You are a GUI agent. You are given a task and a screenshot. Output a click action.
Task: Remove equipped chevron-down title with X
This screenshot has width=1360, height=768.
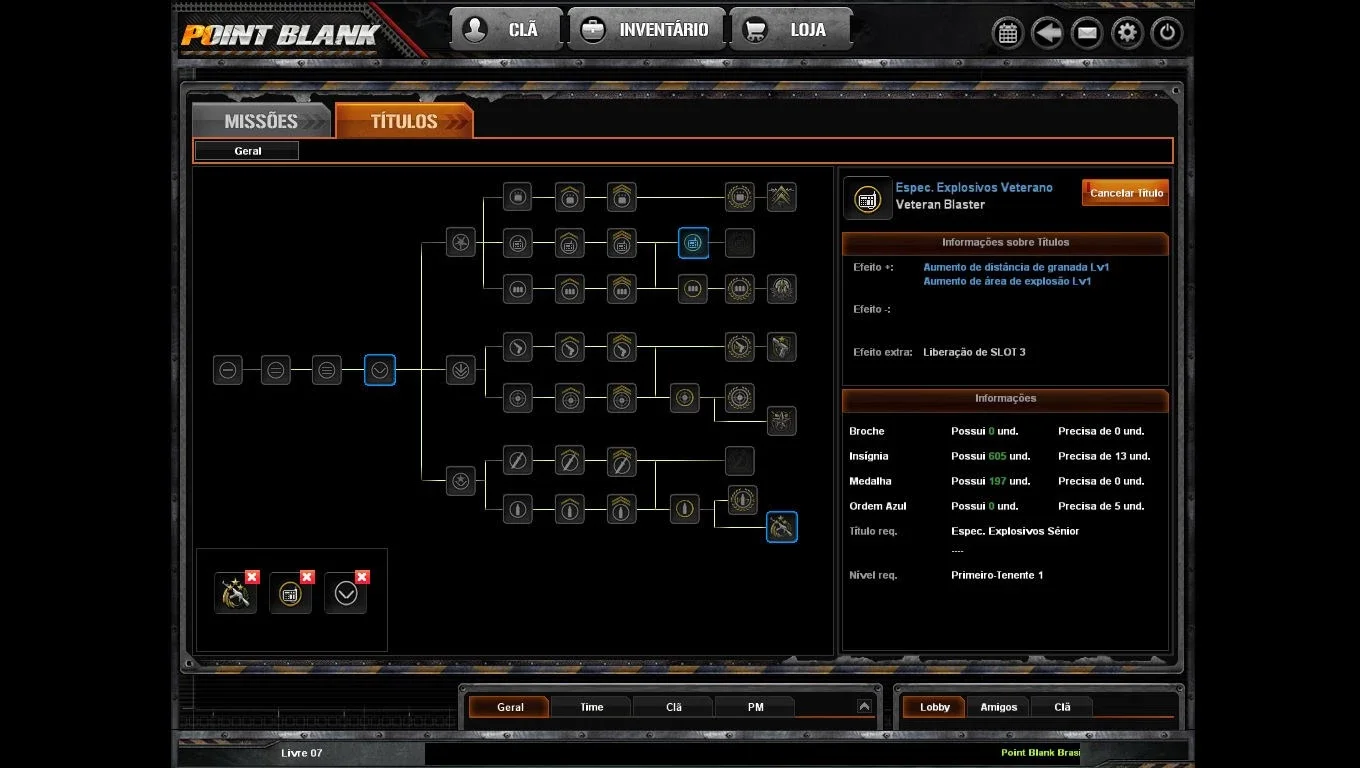coord(362,577)
